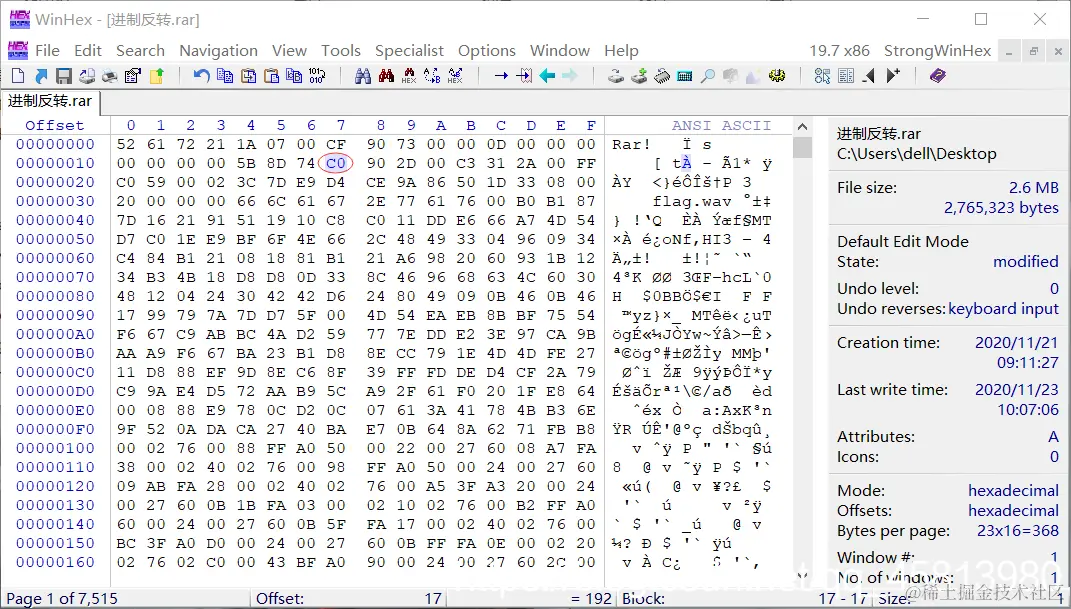Open the Search menu
The image size is (1071, 609).
pos(140,51)
